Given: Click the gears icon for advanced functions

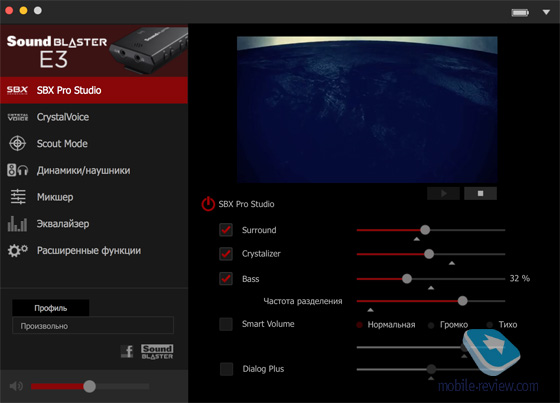Looking at the screenshot, I should click(x=18, y=250).
